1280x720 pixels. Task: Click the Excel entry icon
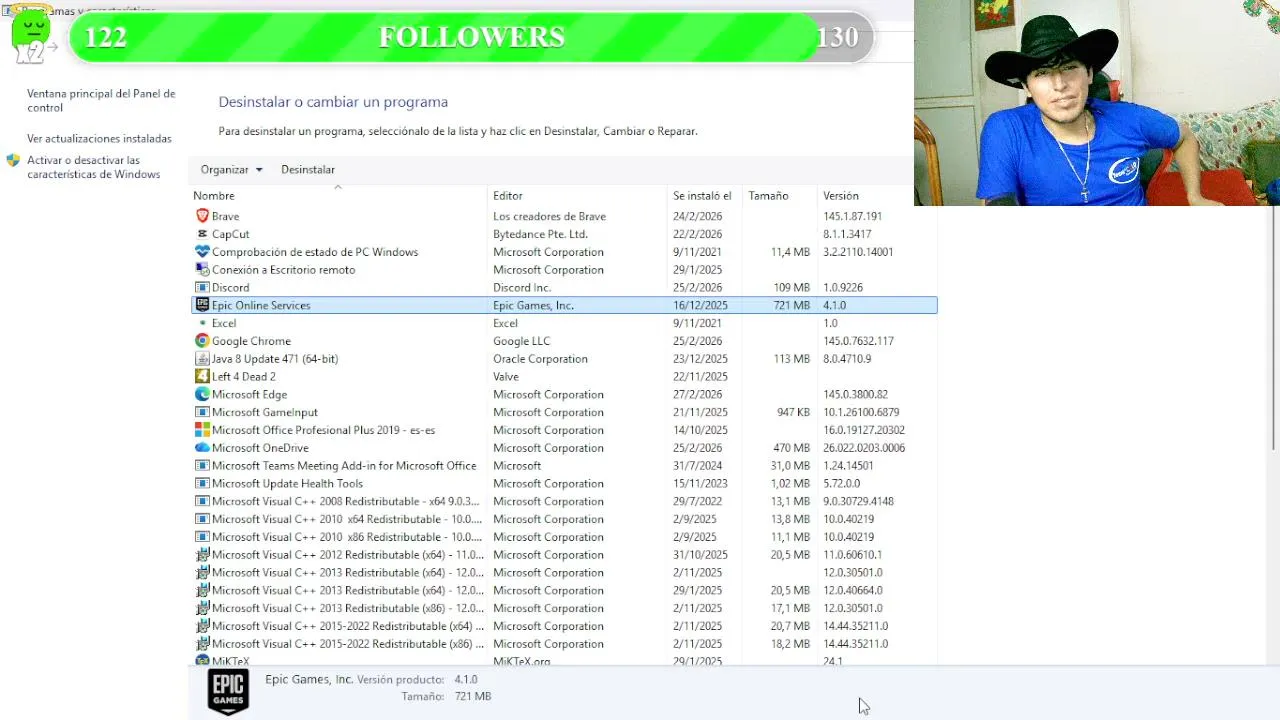(202, 323)
